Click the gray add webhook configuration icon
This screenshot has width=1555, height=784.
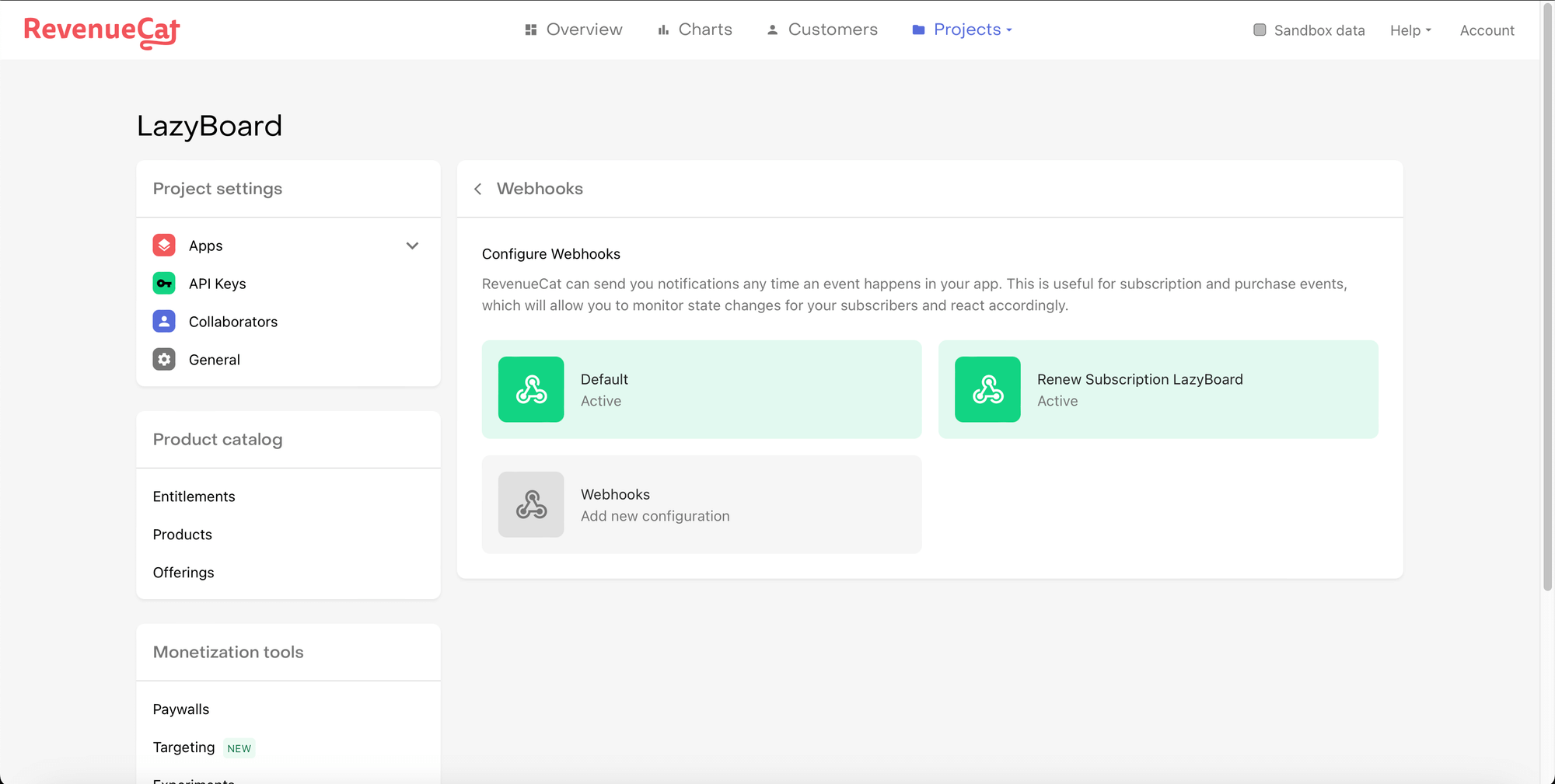pos(531,504)
